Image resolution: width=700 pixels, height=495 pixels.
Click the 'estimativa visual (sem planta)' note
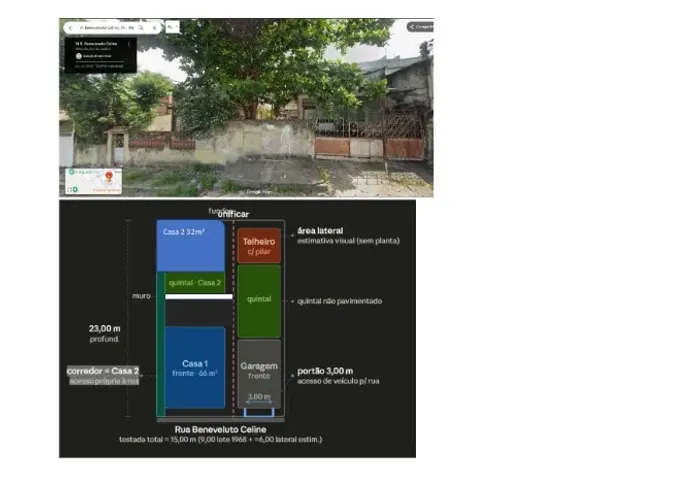[x=348, y=241]
